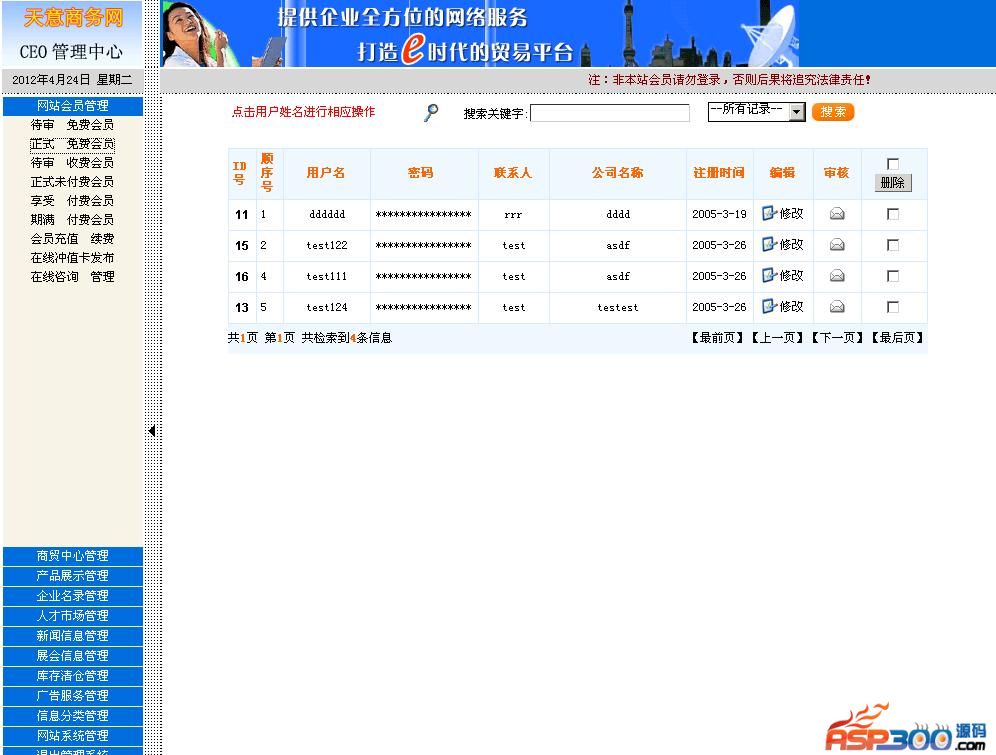Click the 搜索关键字 input field

coord(610,113)
